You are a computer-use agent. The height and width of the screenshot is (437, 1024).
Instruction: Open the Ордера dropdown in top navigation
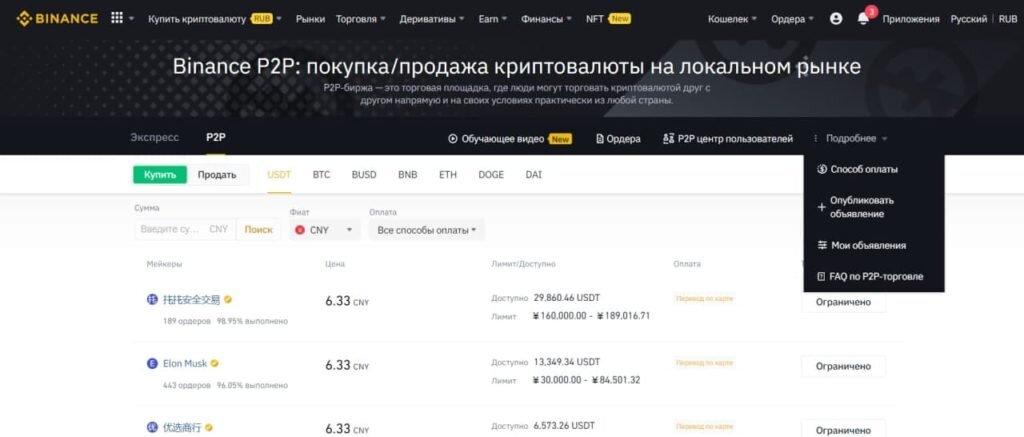[792, 19]
